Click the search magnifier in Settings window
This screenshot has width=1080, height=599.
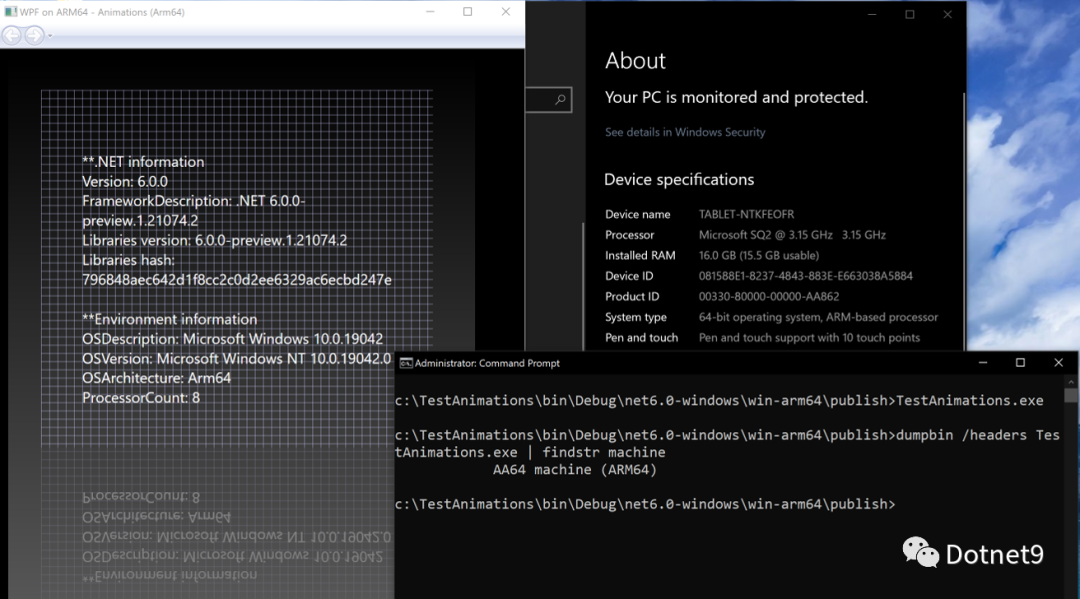tap(561, 100)
